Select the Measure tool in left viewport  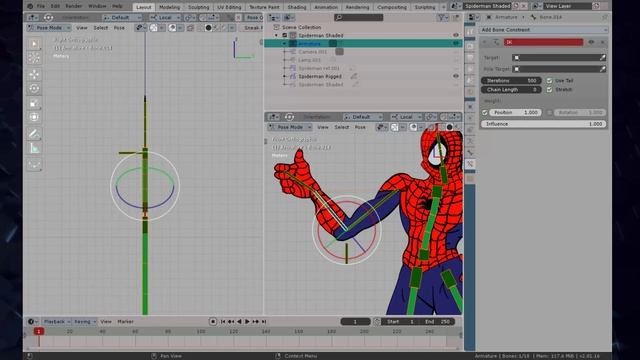(34, 148)
